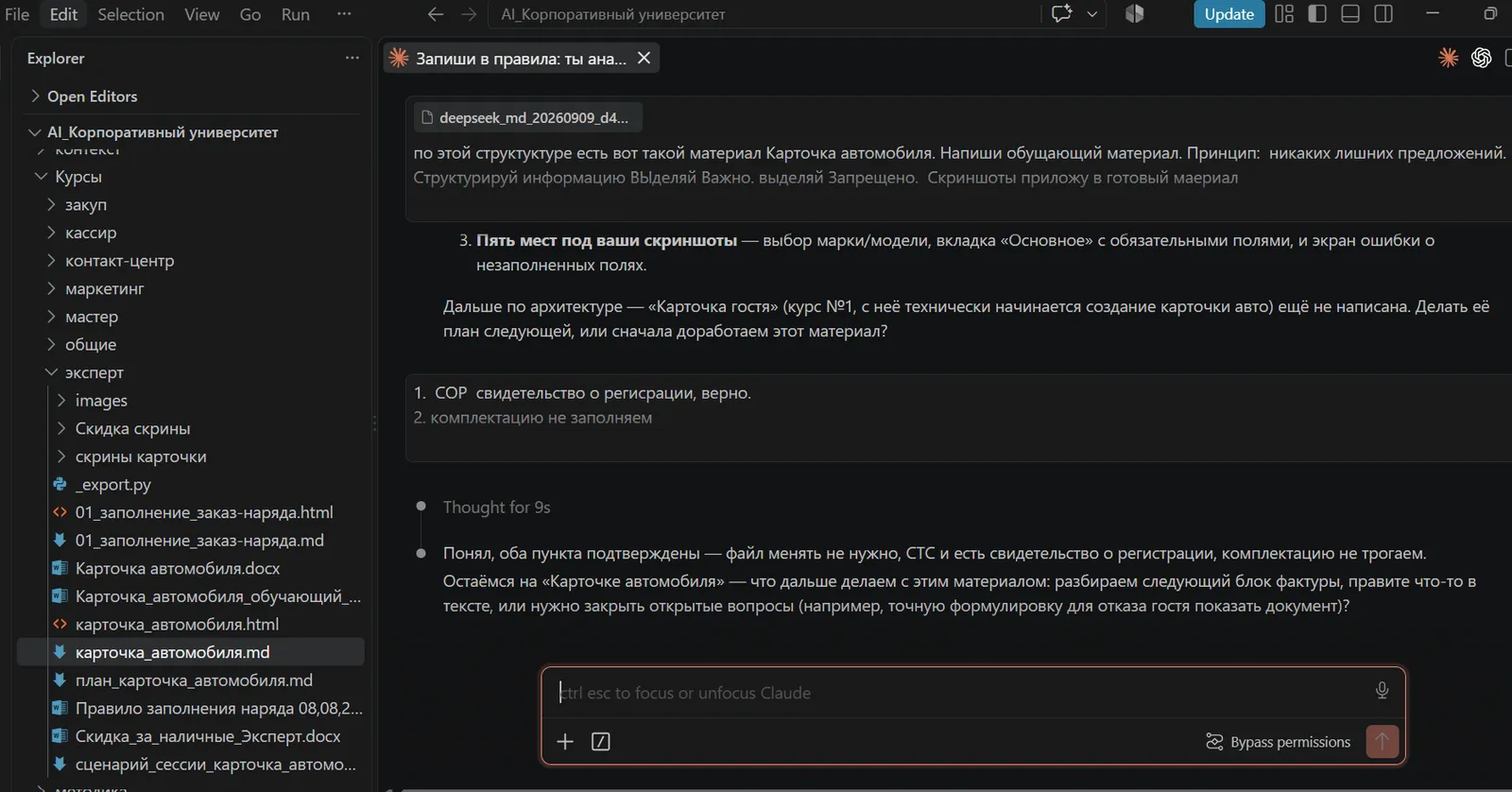The width and height of the screenshot is (1512, 792).
Task: Close the 'Запиши в правила' tab
Action: tap(644, 59)
